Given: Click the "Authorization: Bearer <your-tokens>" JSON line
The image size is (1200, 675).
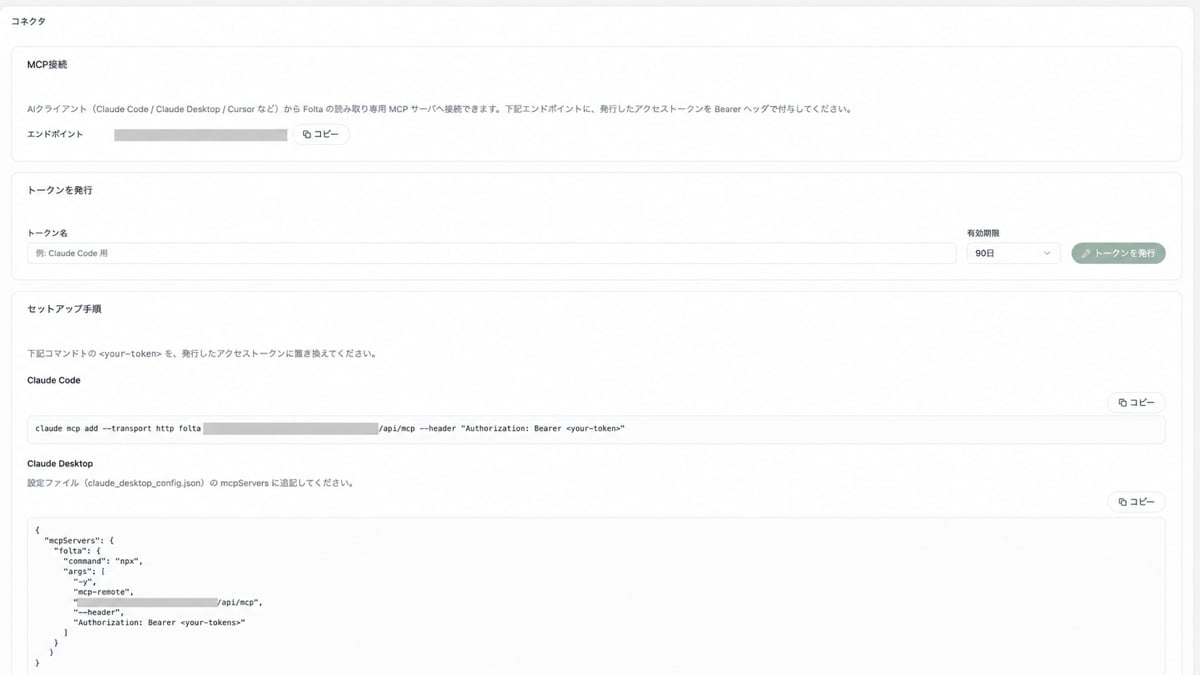Looking at the screenshot, I should [159, 622].
